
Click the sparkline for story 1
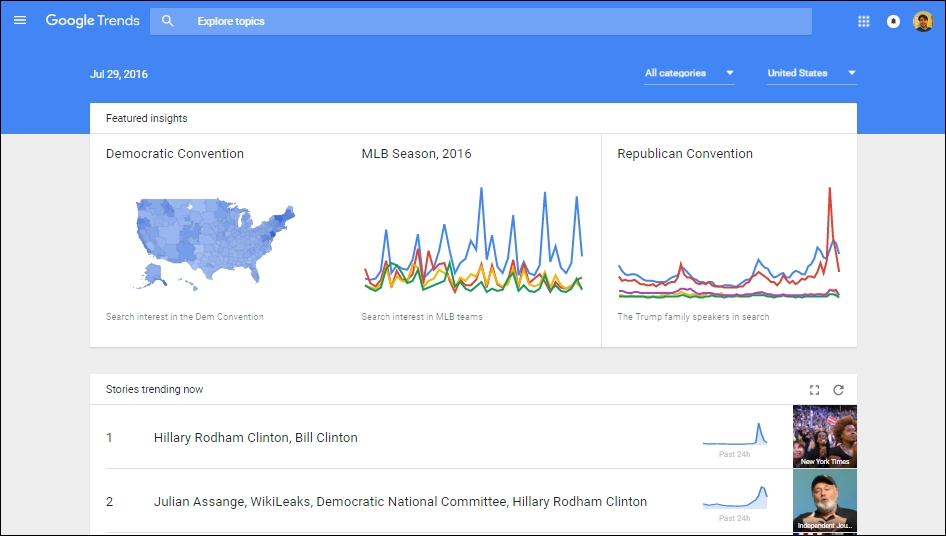735,434
